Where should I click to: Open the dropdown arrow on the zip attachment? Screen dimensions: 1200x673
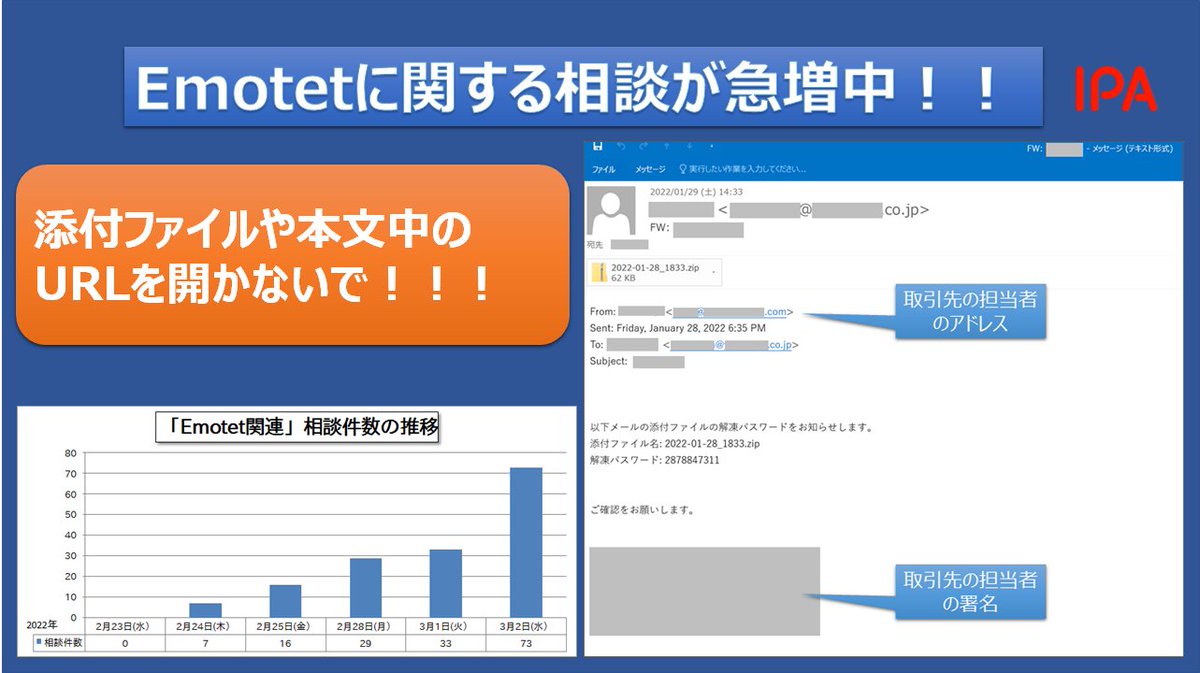715,271
